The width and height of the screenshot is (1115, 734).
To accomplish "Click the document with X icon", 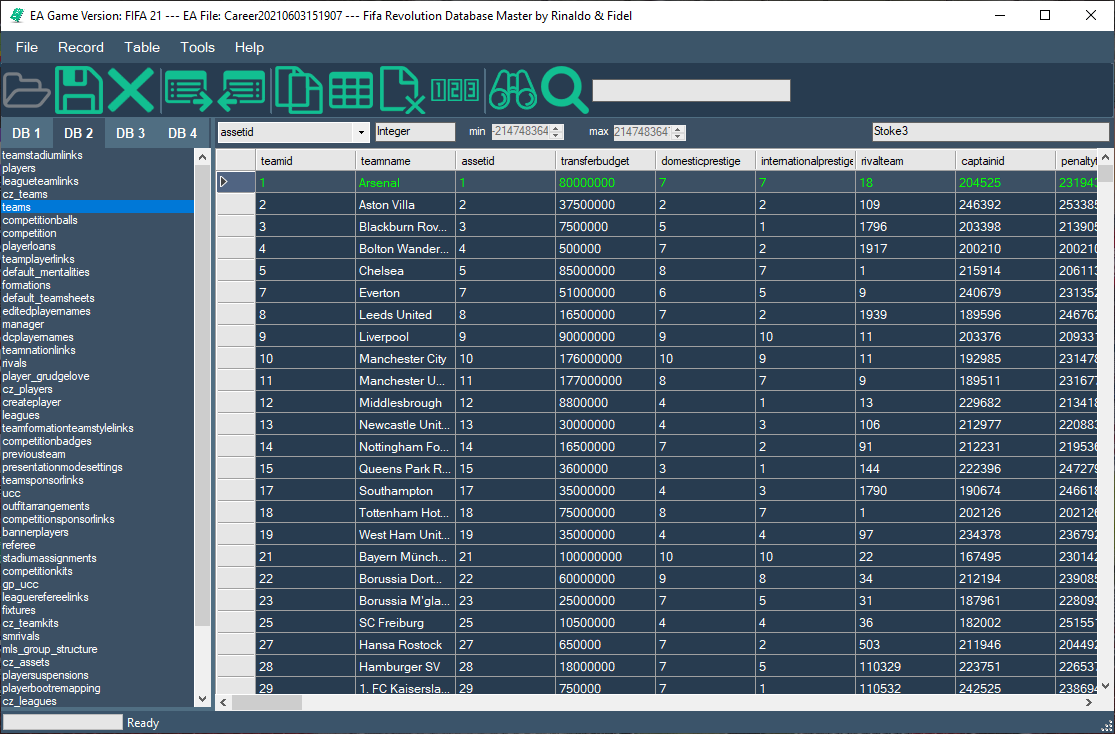I will click(402, 90).
